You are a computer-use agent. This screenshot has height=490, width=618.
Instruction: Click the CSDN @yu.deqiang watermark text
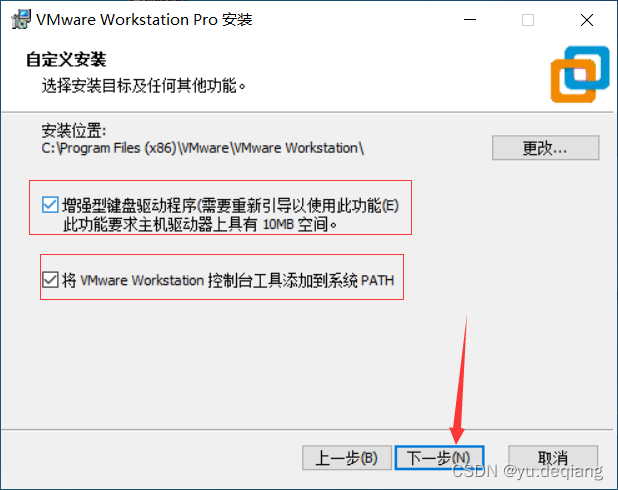[x=528, y=471]
